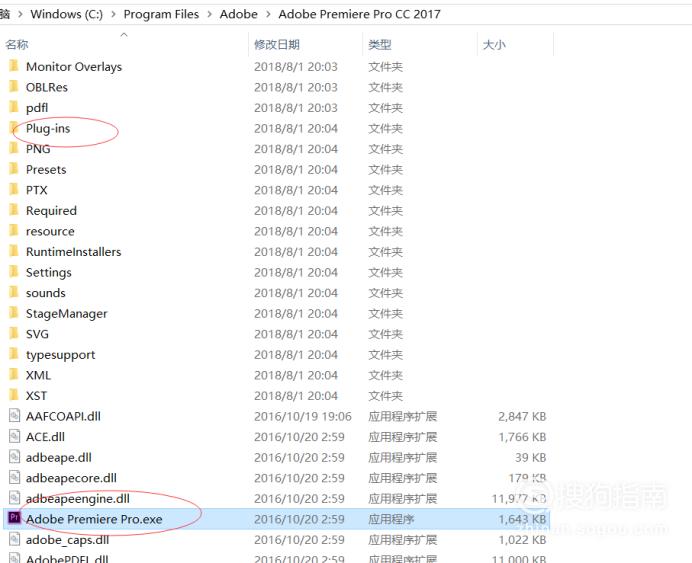
Task: Click the StageManager folder icon
Action: 14,313
